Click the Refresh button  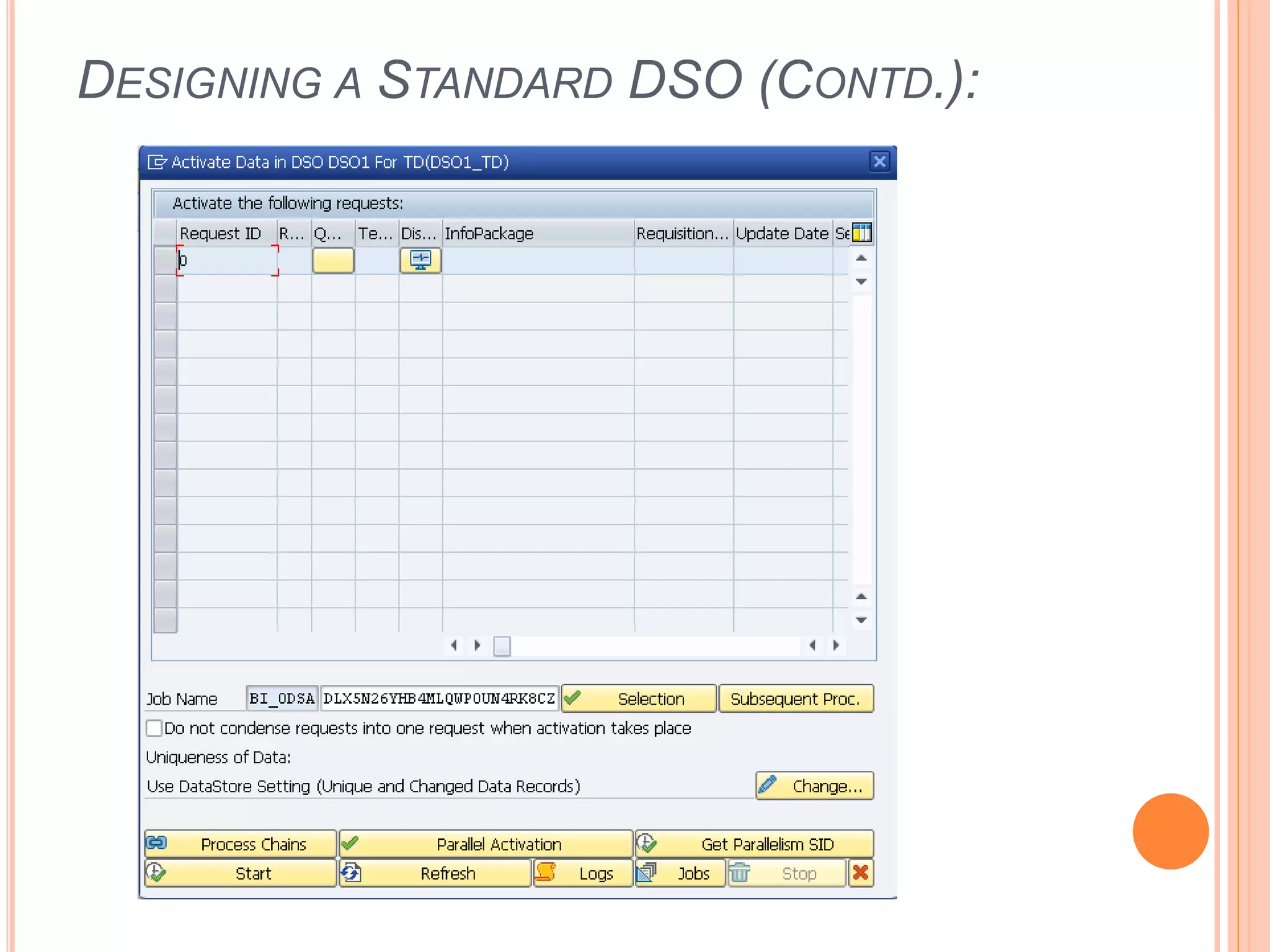(435, 873)
